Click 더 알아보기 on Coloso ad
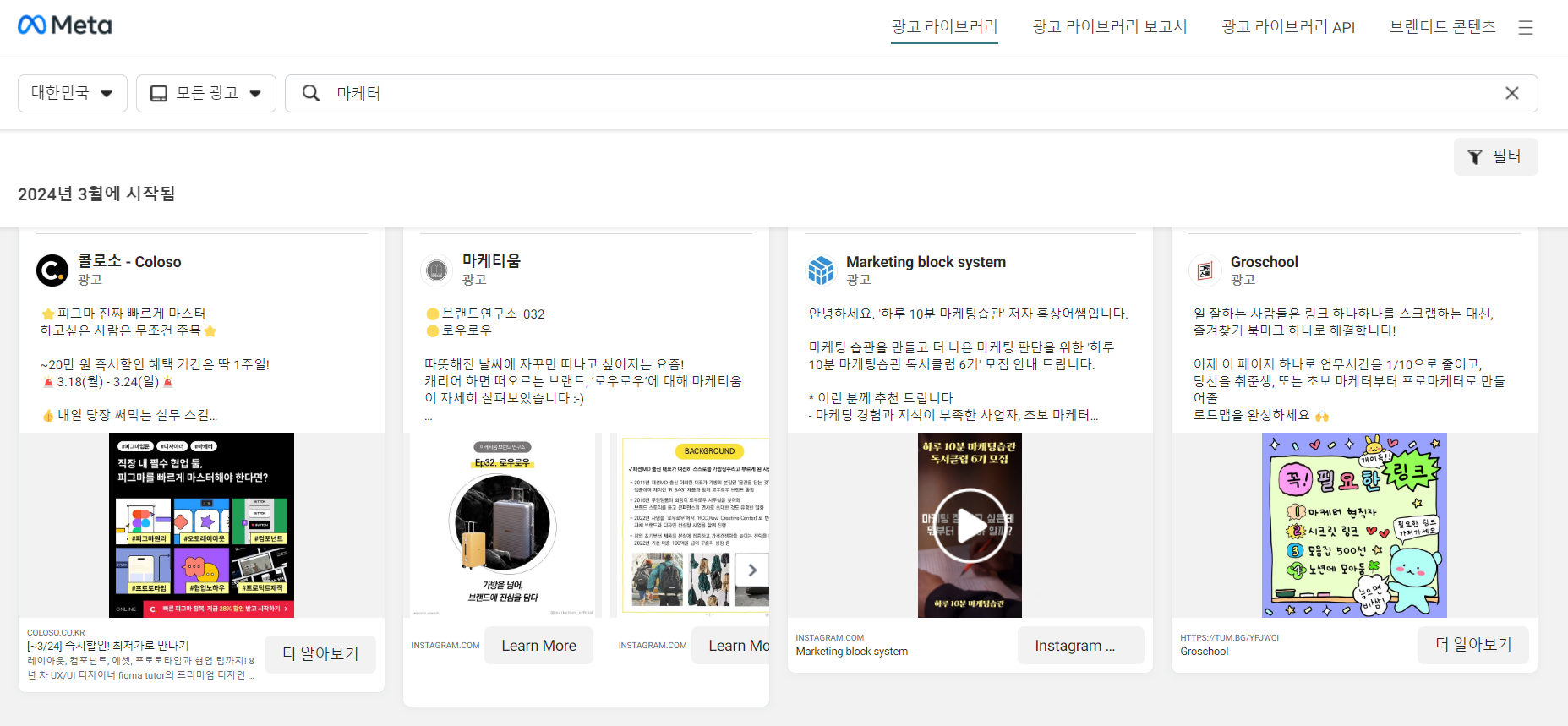The width and height of the screenshot is (1568, 726). (320, 653)
